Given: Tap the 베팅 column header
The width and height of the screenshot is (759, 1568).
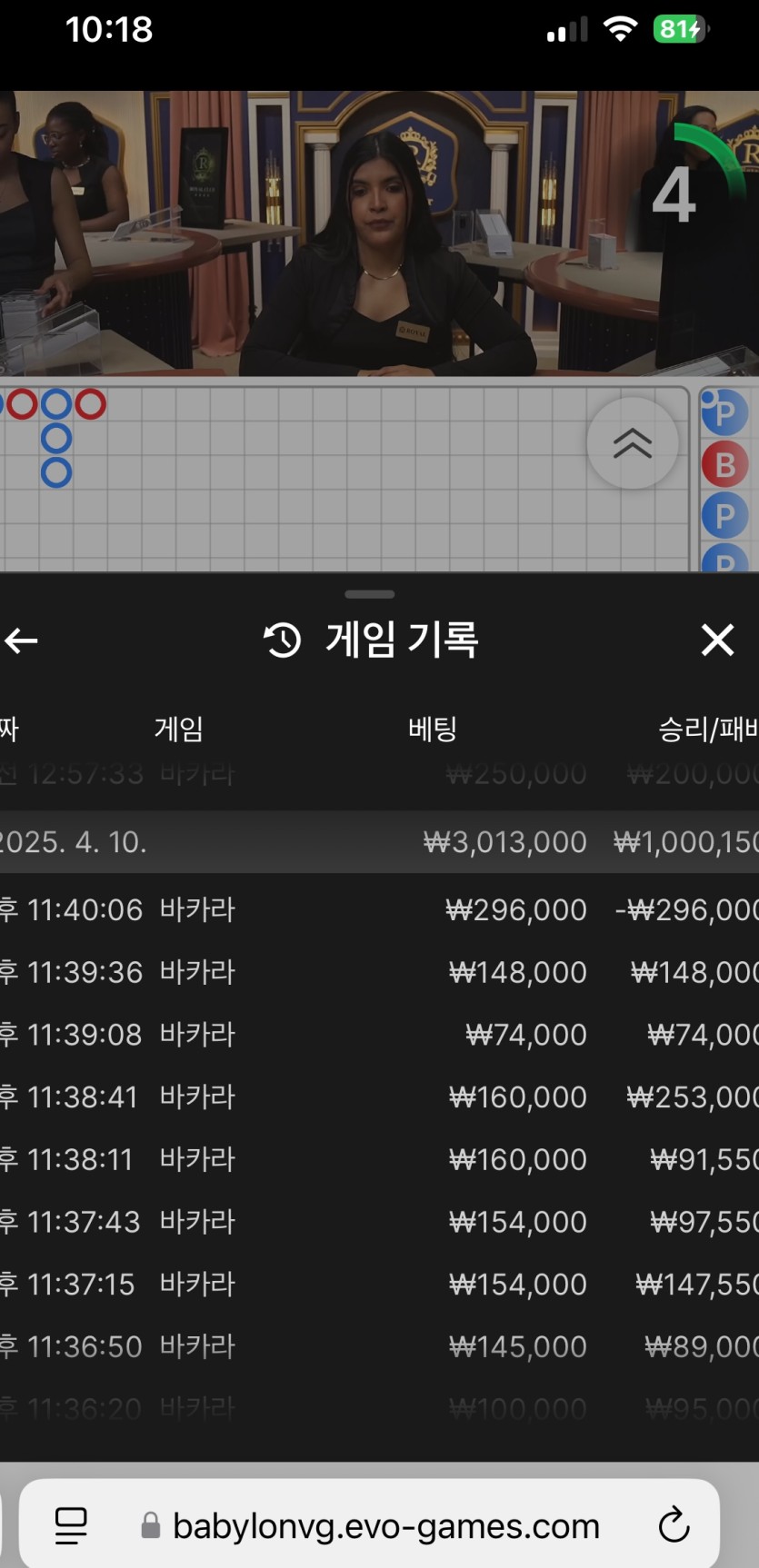Looking at the screenshot, I should coord(432,729).
